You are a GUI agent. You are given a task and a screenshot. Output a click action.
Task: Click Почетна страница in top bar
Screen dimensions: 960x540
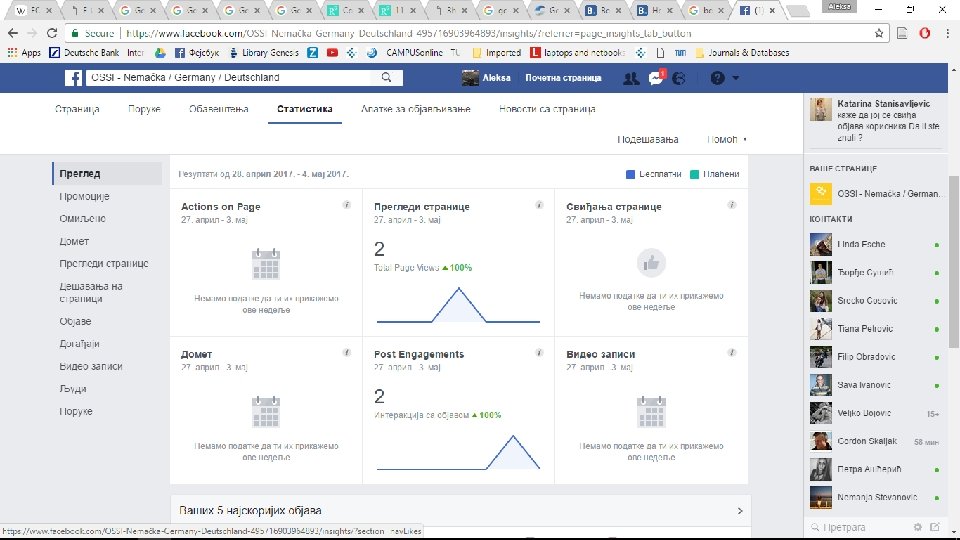click(563, 78)
